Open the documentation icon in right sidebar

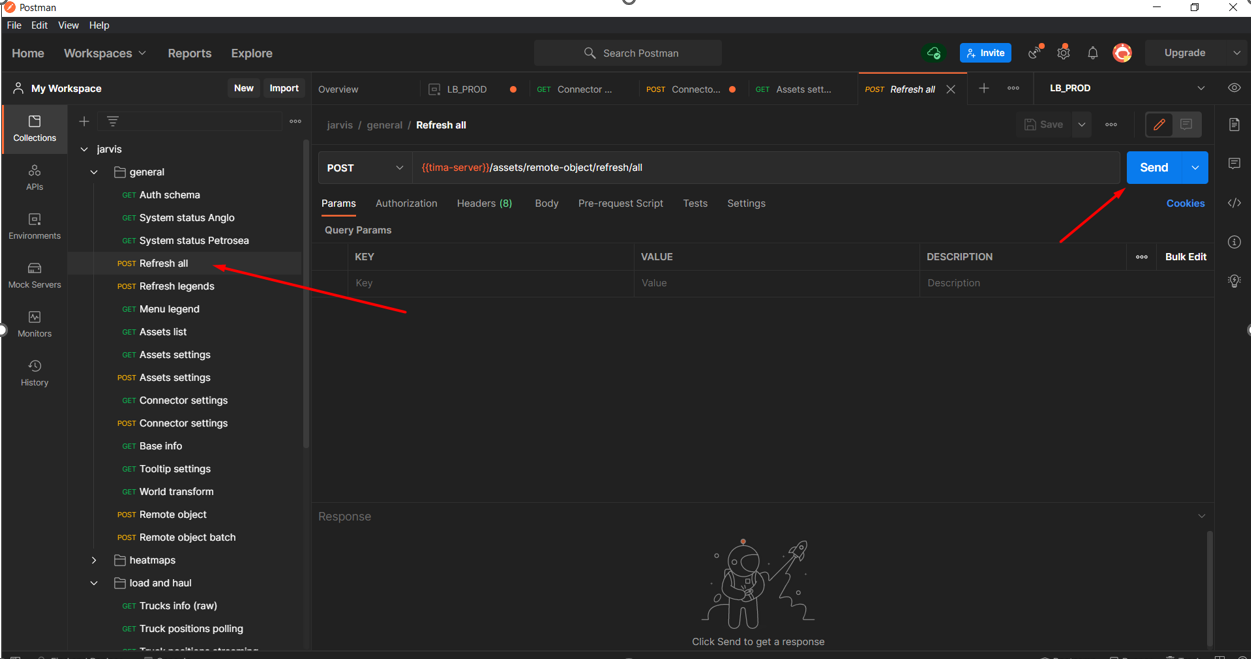1234,125
